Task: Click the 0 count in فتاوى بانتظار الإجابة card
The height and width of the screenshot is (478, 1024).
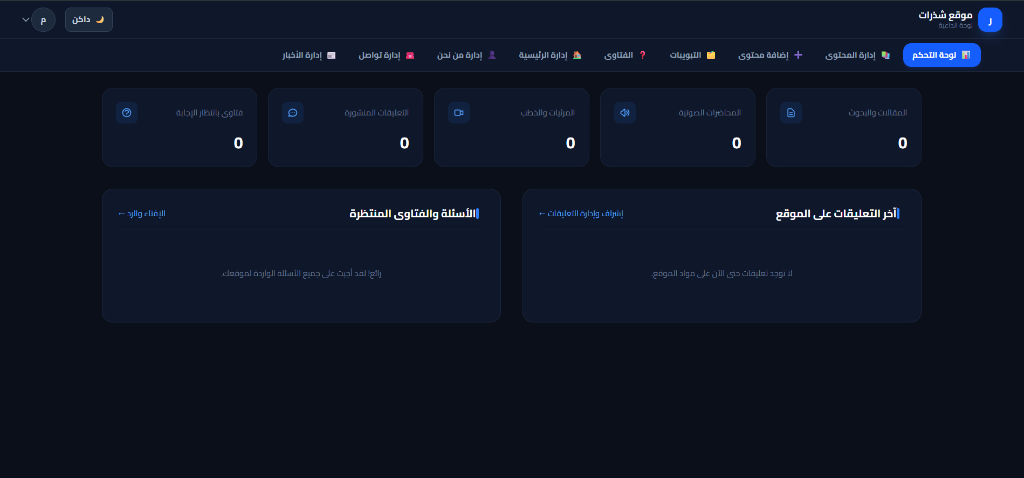Action: [x=238, y=144]
